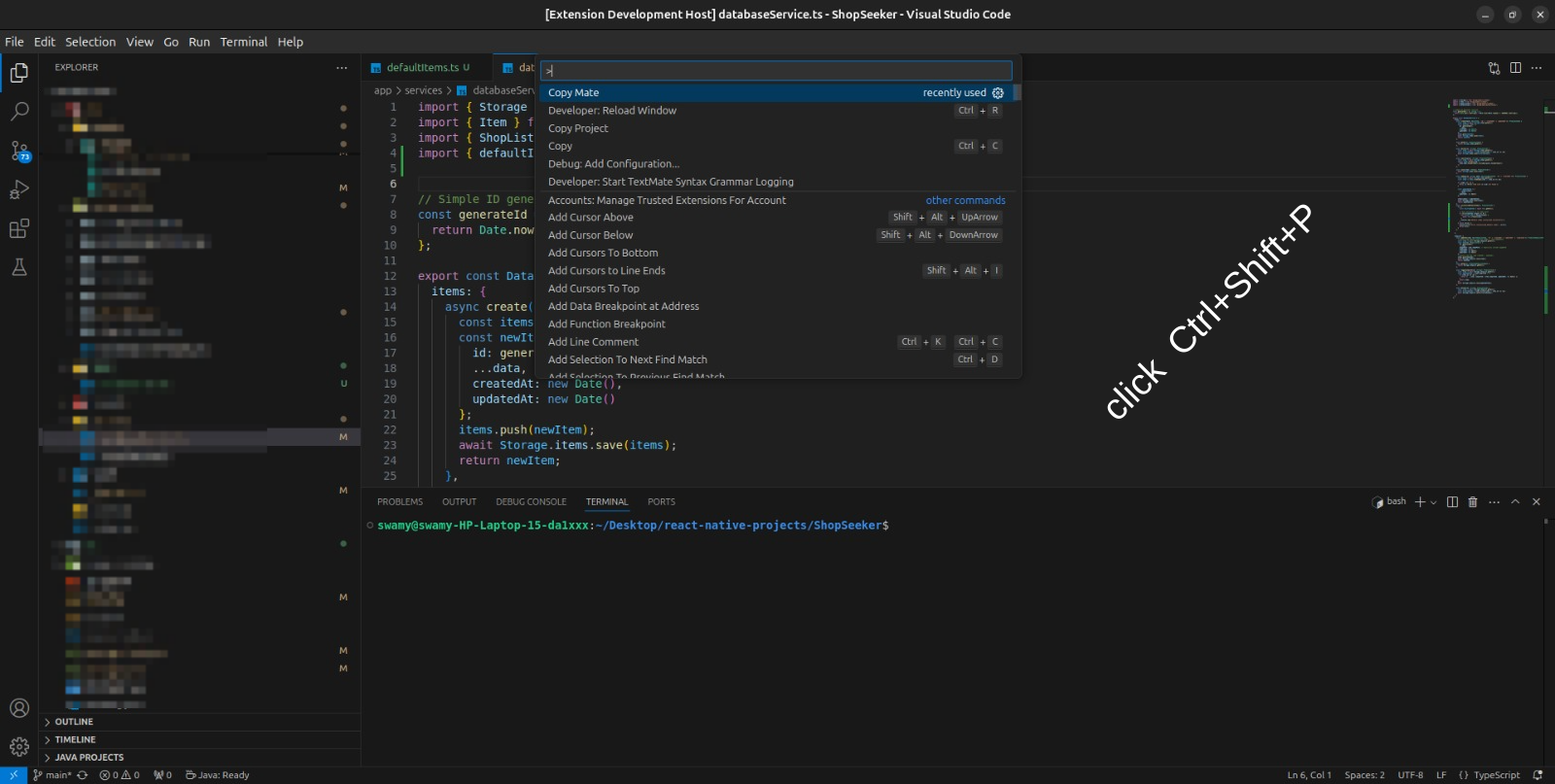
Task: Click app breadcrumb segment
Action: (383, 90)
